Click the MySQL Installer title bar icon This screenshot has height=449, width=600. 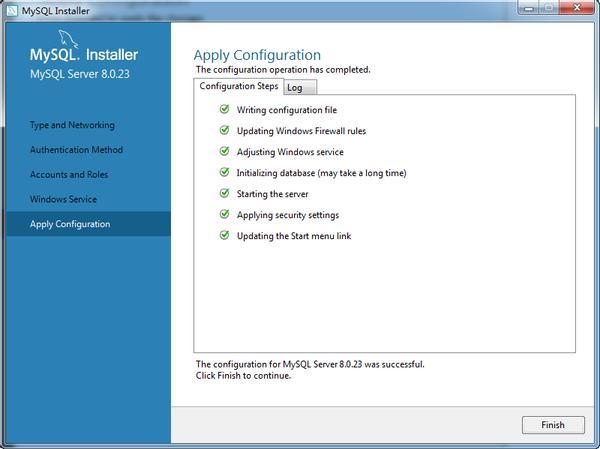(x=12, y=10)
